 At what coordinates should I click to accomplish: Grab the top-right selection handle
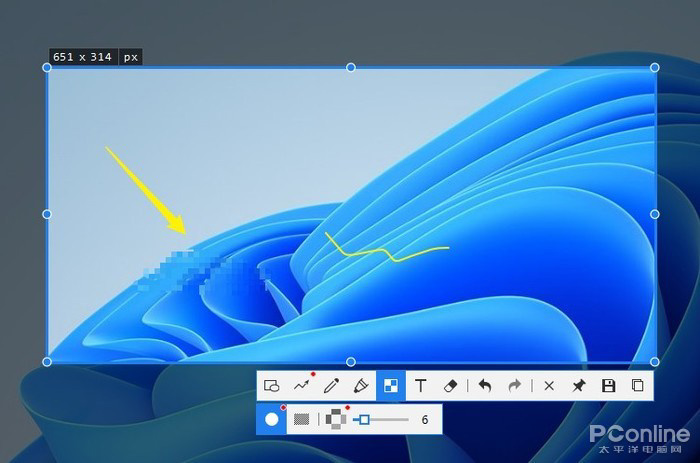[x=654, y=67]
